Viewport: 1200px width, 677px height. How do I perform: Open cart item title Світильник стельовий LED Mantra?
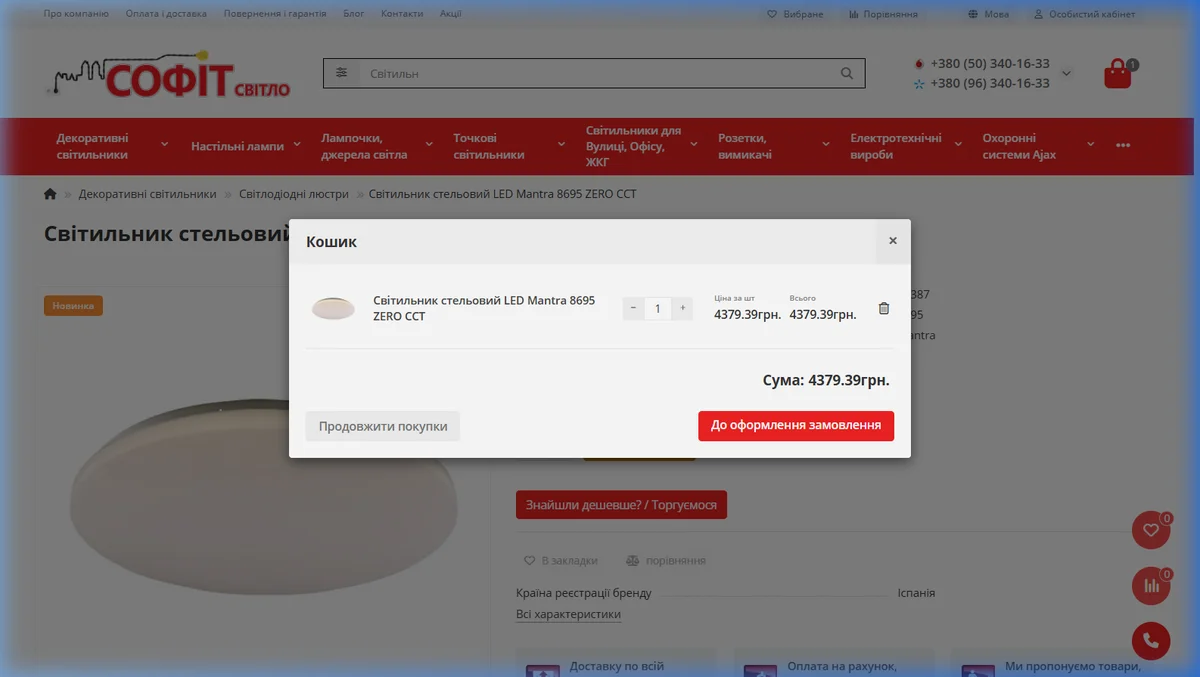tap(484, 308)
